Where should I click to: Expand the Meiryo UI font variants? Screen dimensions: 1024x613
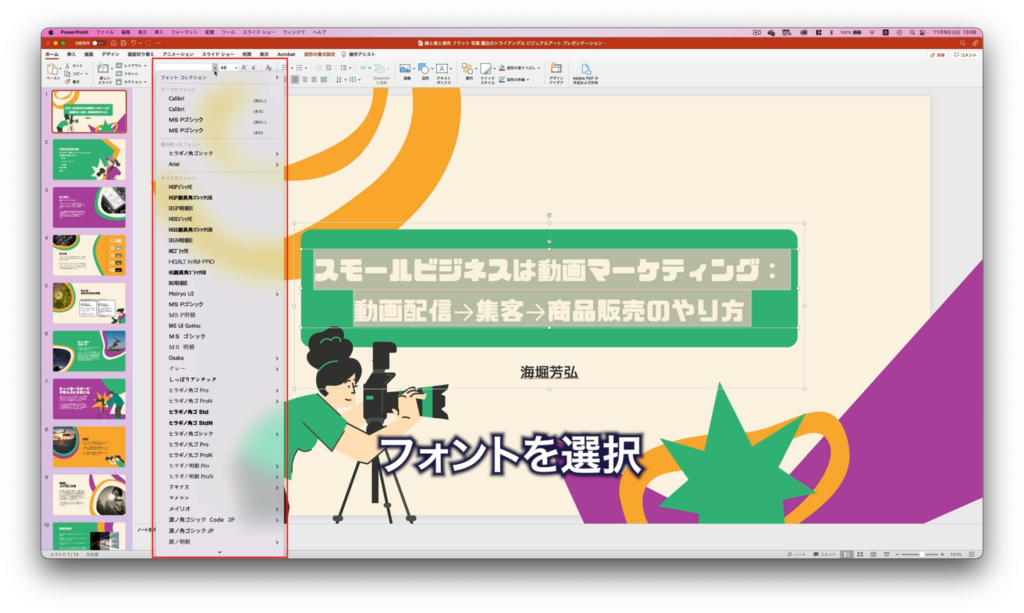[x=277, y=294]
